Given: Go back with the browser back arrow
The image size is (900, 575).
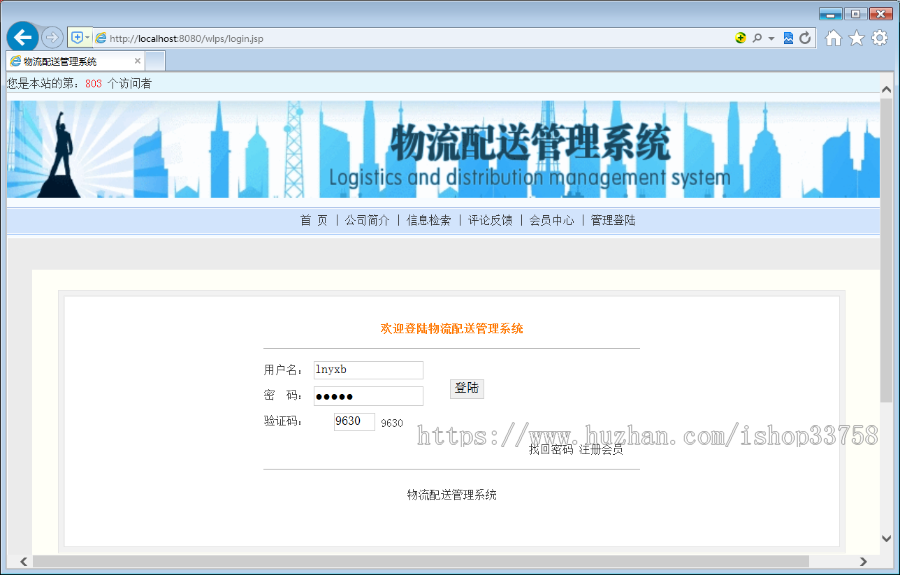Looking at the screenshot, I should (22, 38).
